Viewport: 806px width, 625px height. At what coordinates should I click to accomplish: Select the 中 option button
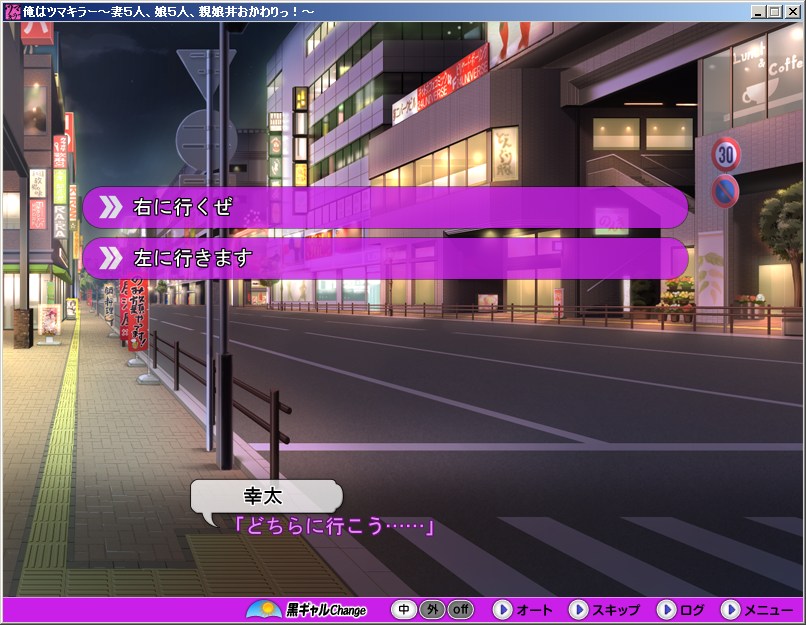coord(404,610)
